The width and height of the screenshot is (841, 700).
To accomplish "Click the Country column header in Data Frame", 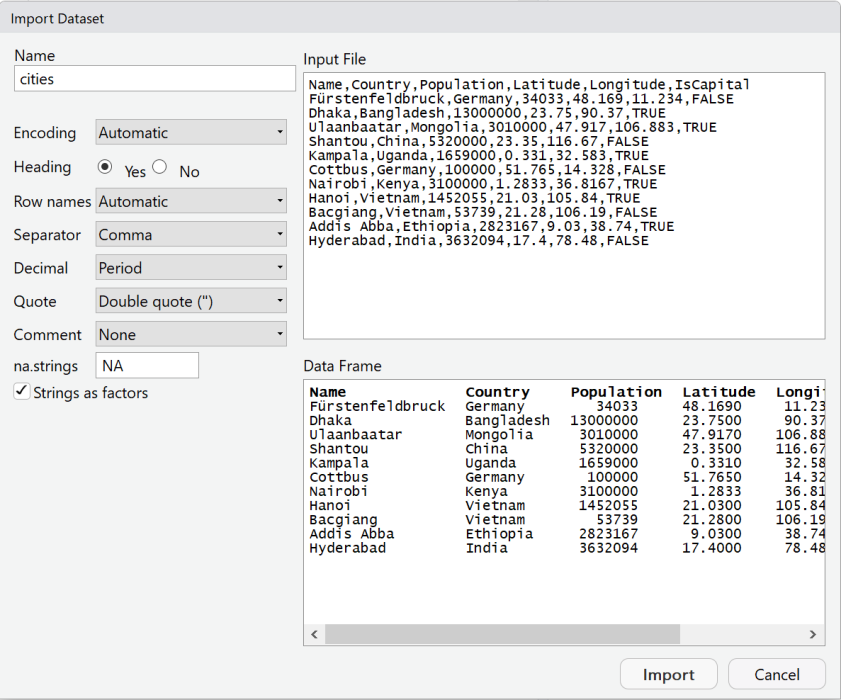I will (497, 392).
